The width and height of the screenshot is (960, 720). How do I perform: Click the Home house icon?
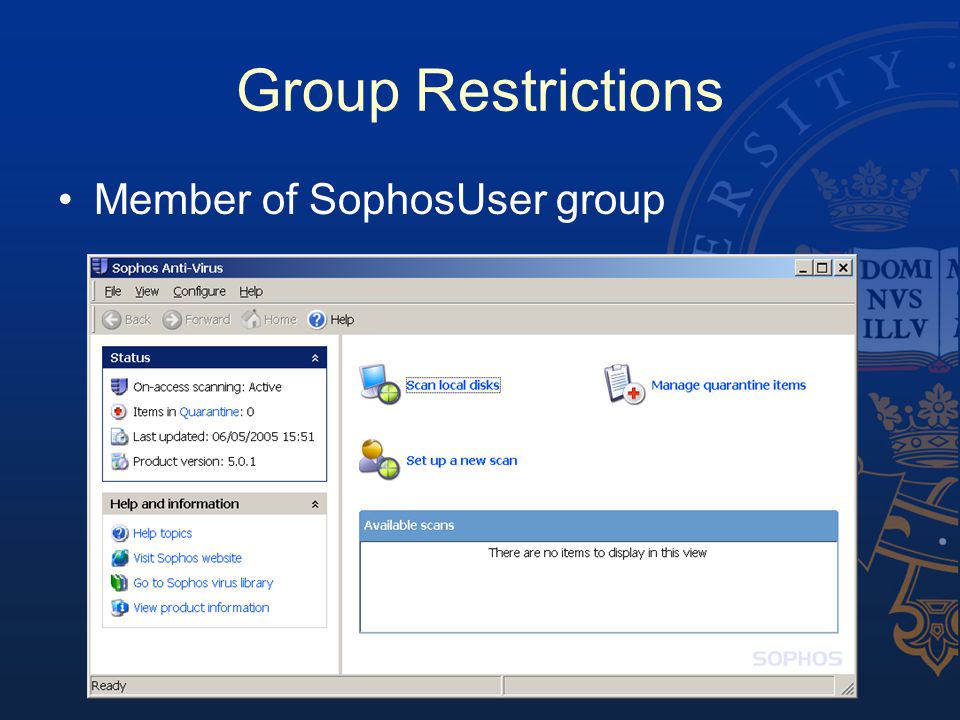pyautogui.click(x=251, y=319)
